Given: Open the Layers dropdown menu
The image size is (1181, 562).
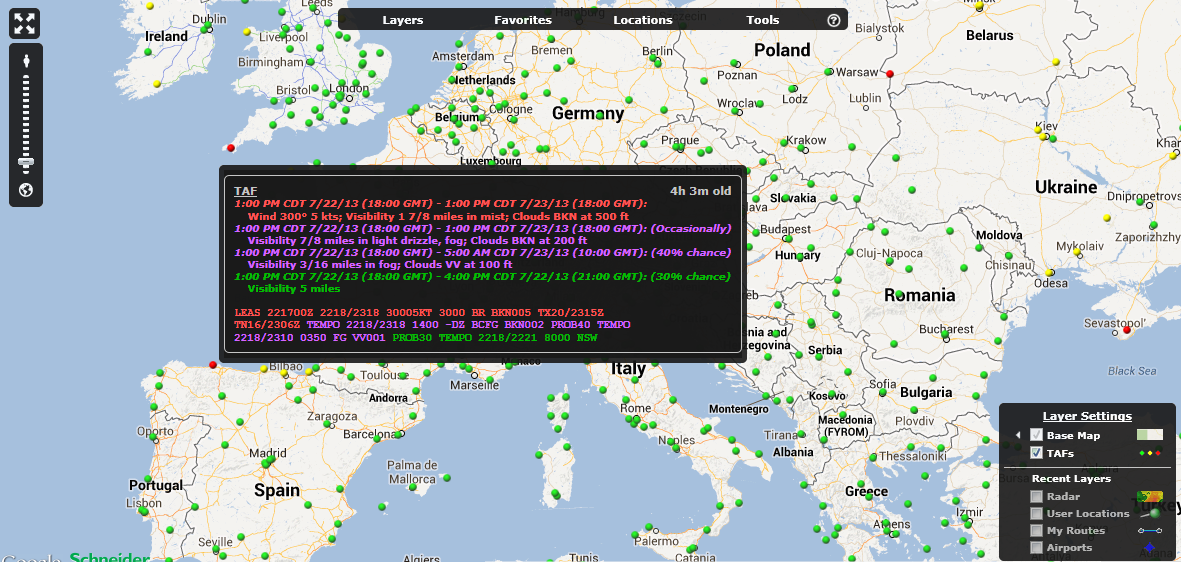Looking at the screenshot, I should coord(402,20).
